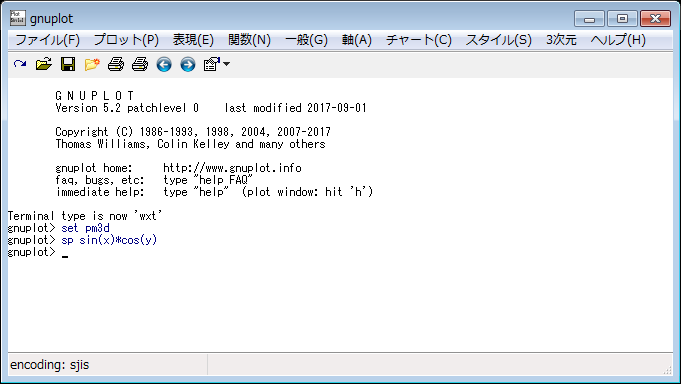The height and width of the screenshot is (384, 681).
Task: Click the http://www.gnuplot.info text
Action: (x=232, y=168)
